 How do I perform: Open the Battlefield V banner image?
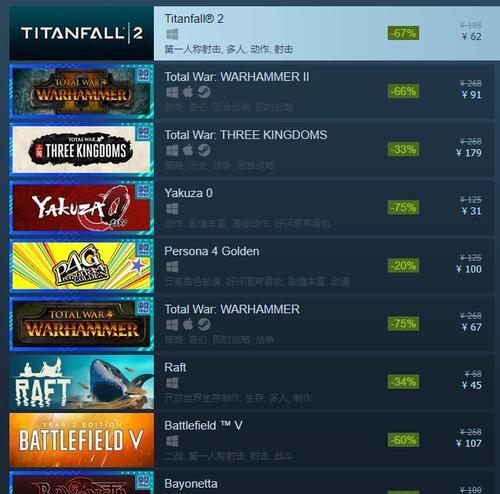(x=82, y=440)
